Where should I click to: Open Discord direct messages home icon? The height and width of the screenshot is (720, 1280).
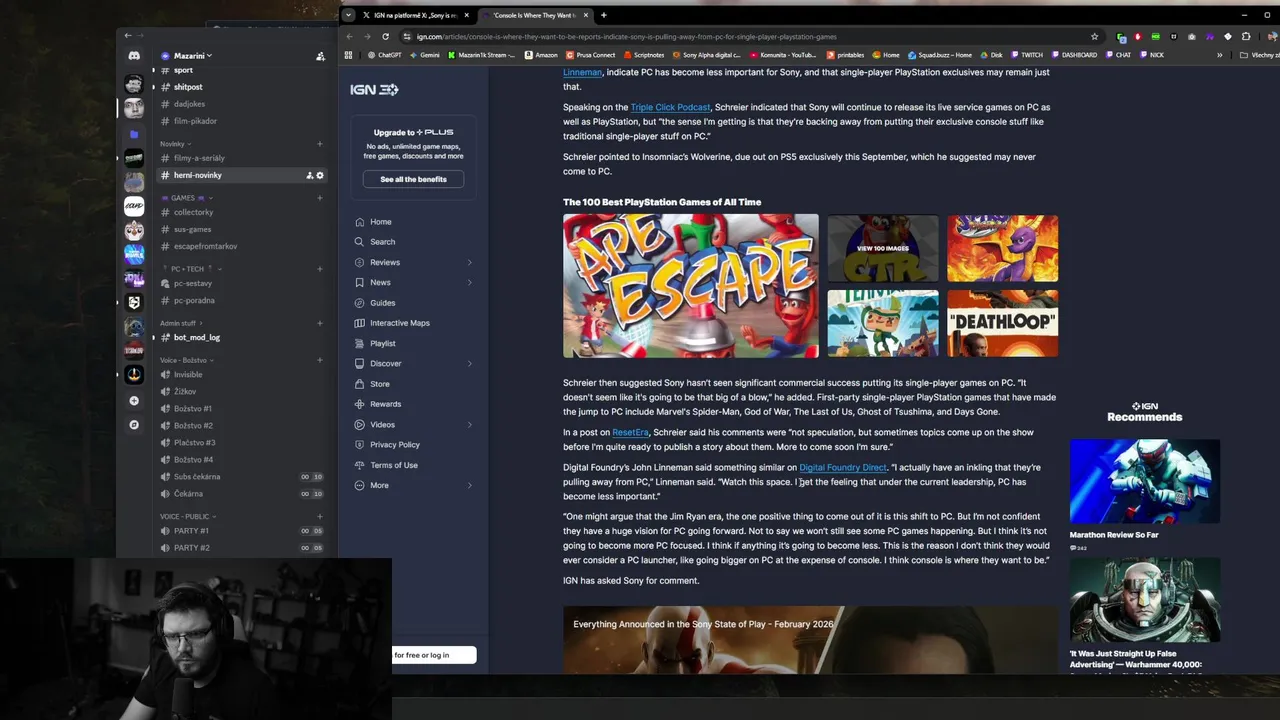click(134, 56)
